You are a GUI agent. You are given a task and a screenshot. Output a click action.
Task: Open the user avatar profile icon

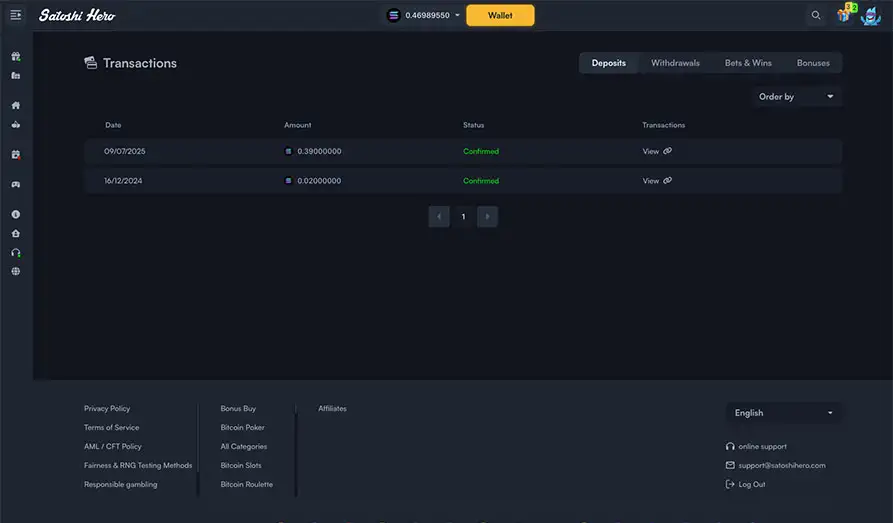point(871,16)
